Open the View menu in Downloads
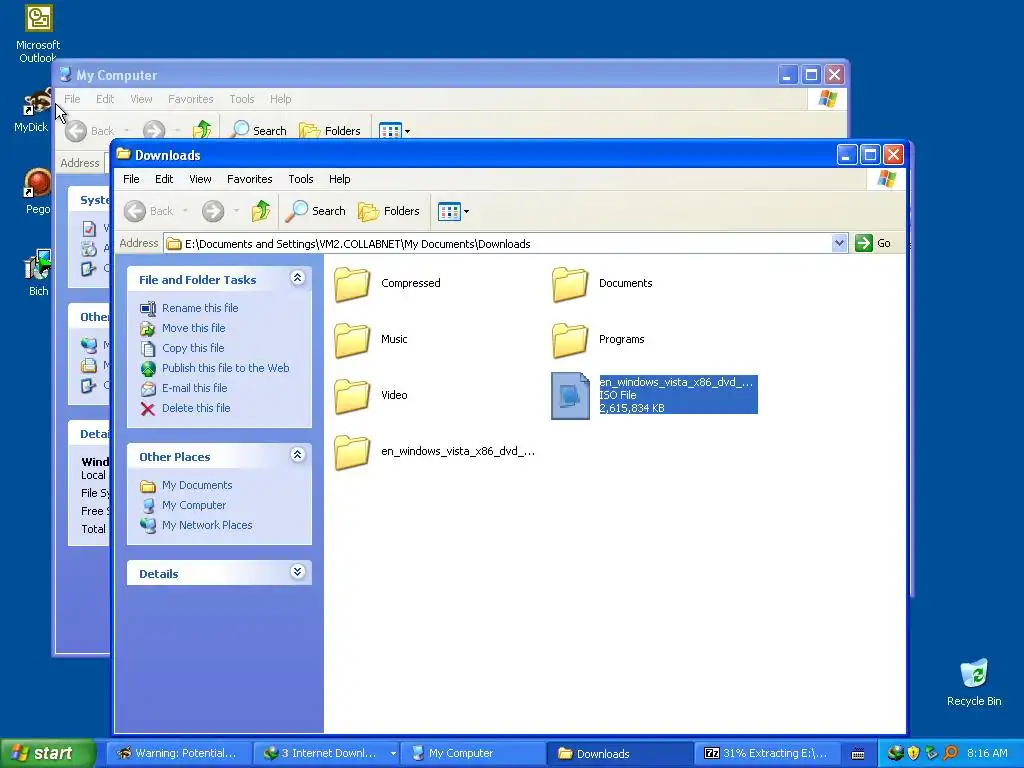Screen dimensions: 1024x768 (200, 179)
